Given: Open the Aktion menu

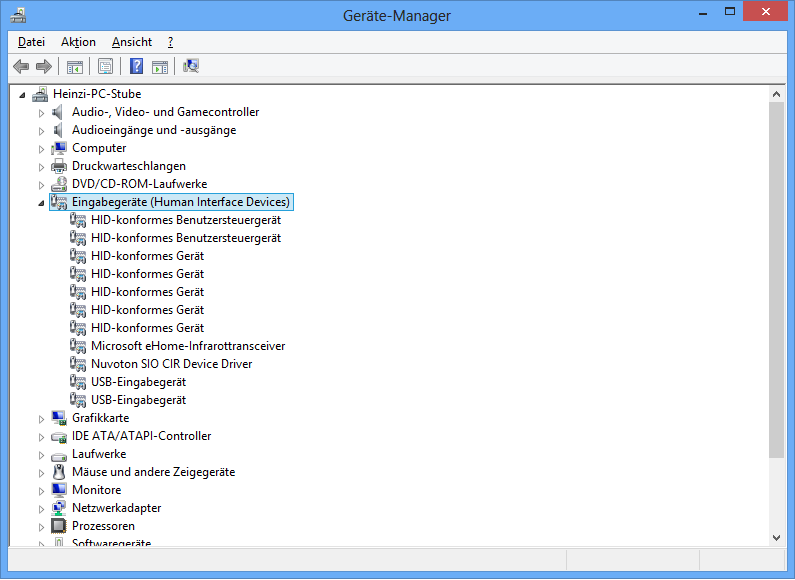Looking at the screenshot, I should 78,42.
